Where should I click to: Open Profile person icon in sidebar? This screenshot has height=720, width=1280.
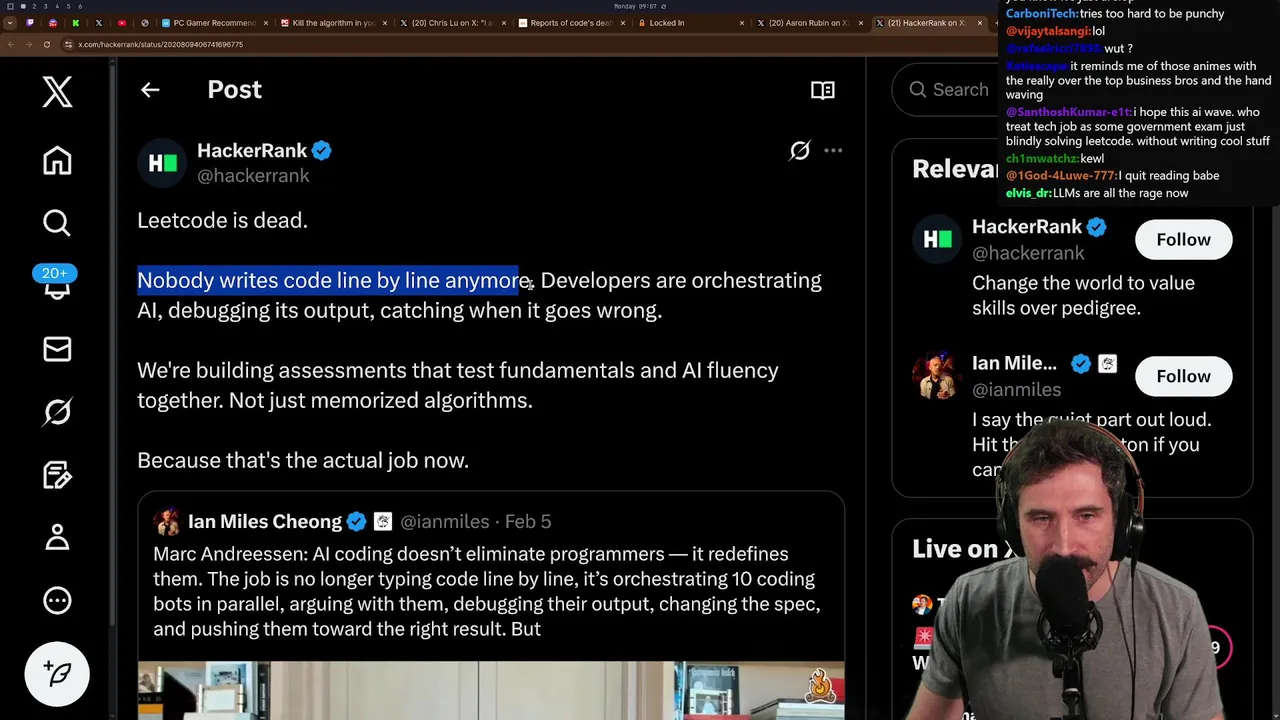(57, 537)
